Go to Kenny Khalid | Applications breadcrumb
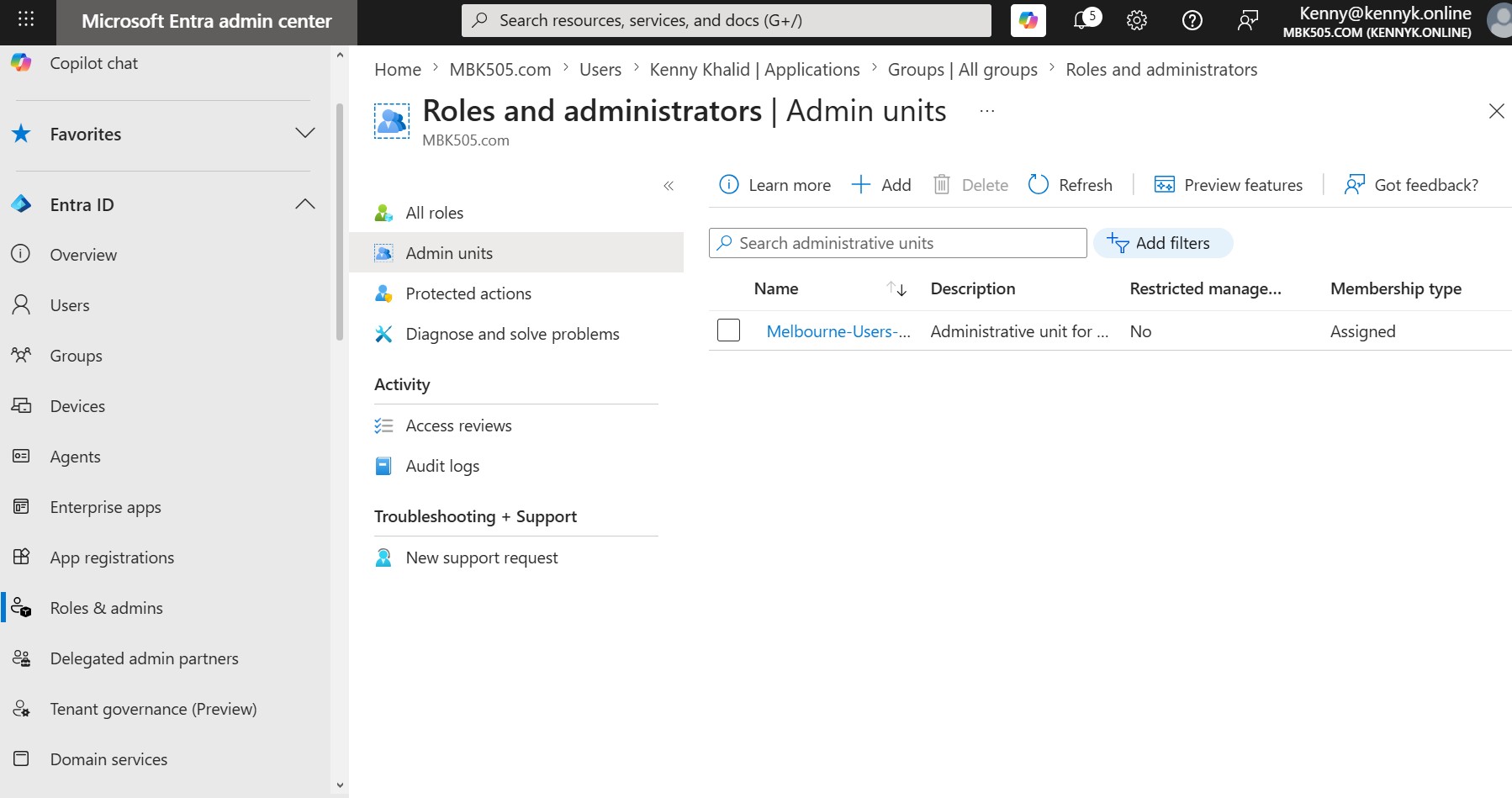Viewport: 1512px width, 798px height. 754,69
